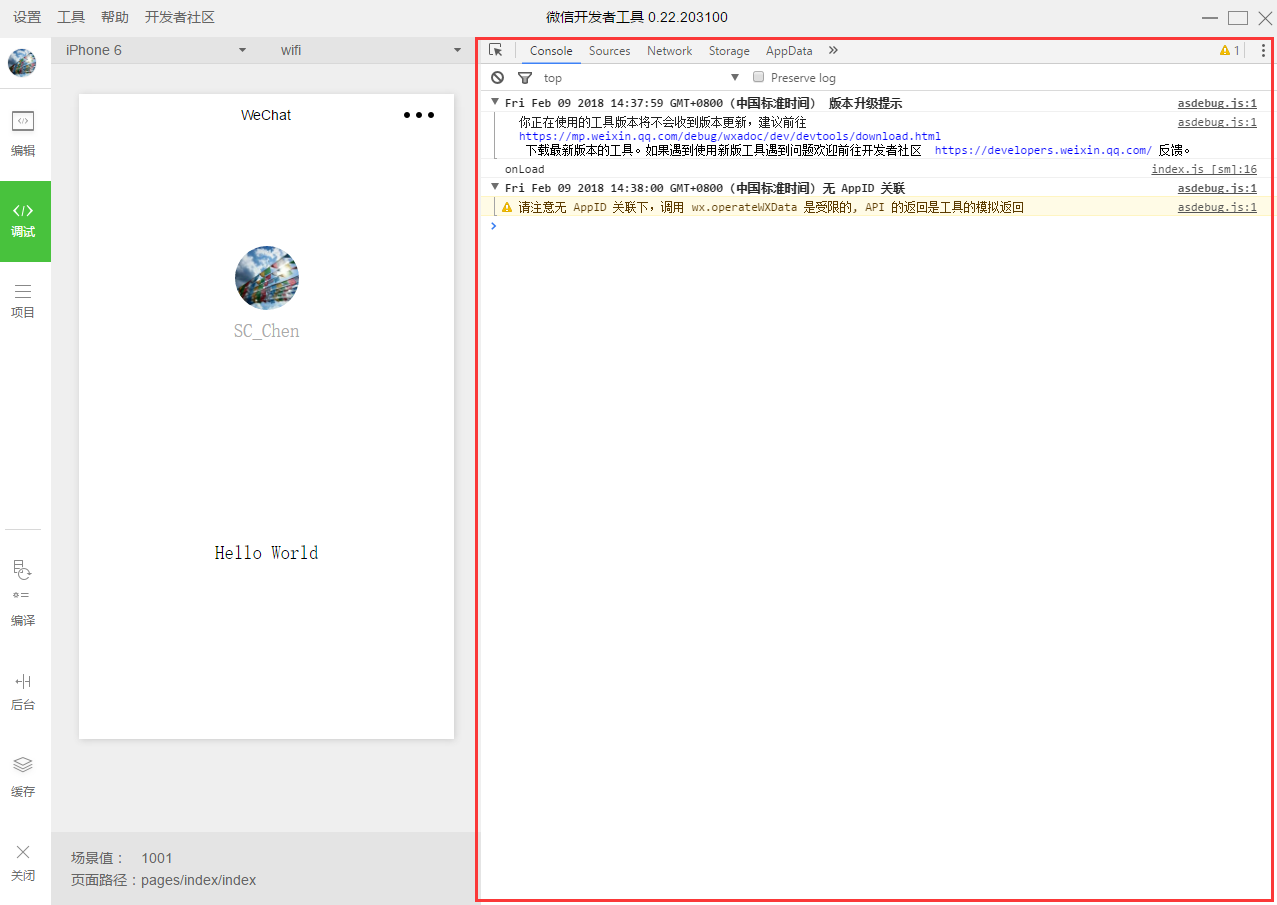This screenshot has width=1277, height=905.
Task: Open the index.js [sm]:16 source link
Action: [x=1204, y=169]
